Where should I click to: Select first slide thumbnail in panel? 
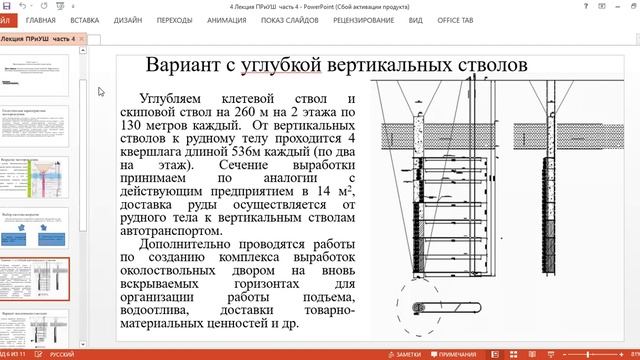(34, 75)
